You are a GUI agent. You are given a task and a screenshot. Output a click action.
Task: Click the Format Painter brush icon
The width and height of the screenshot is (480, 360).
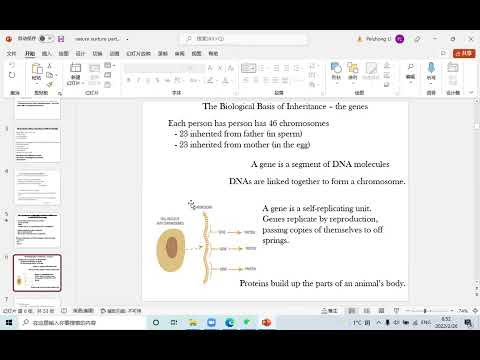(50, 84)
